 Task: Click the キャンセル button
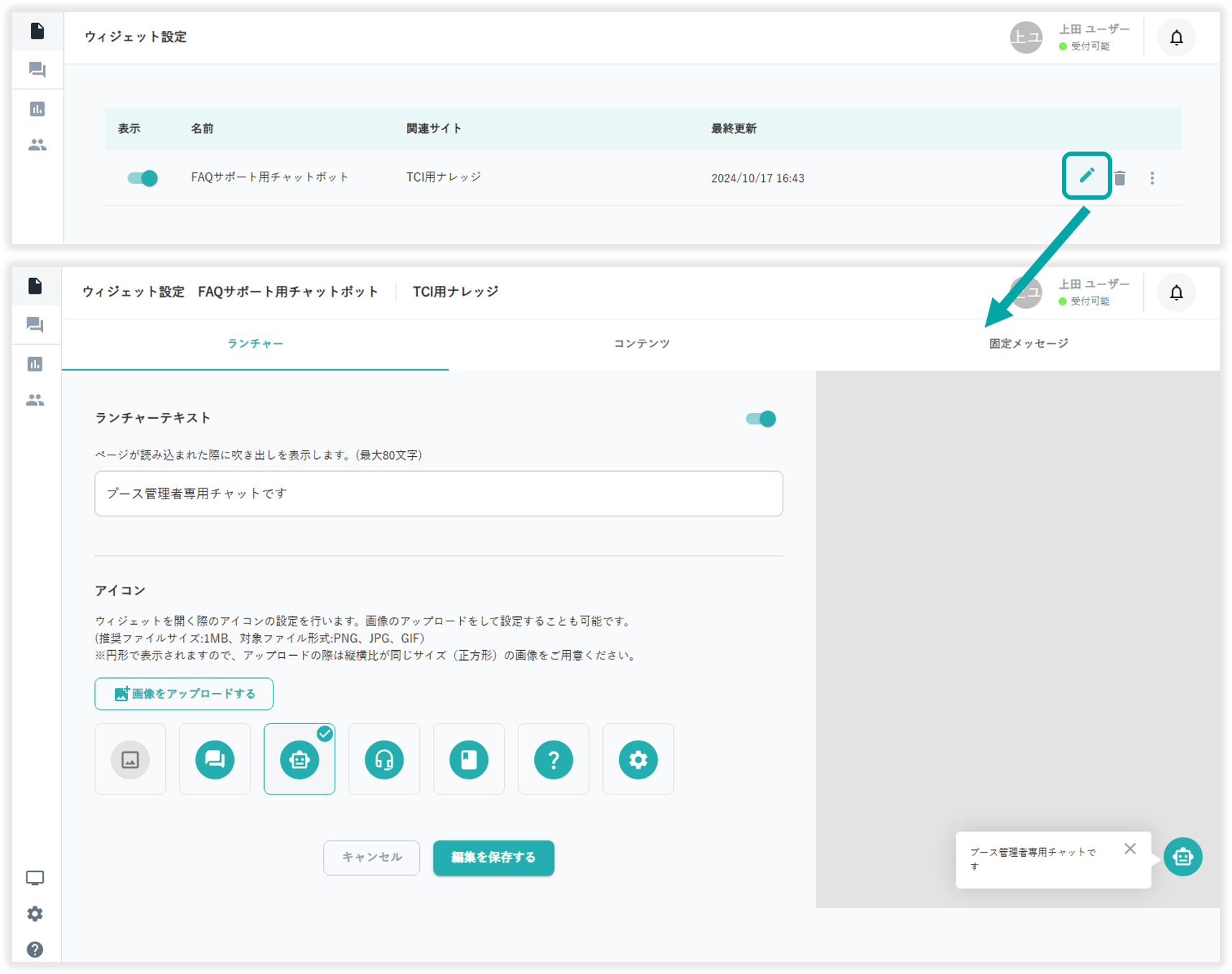(x=371, y=858)
